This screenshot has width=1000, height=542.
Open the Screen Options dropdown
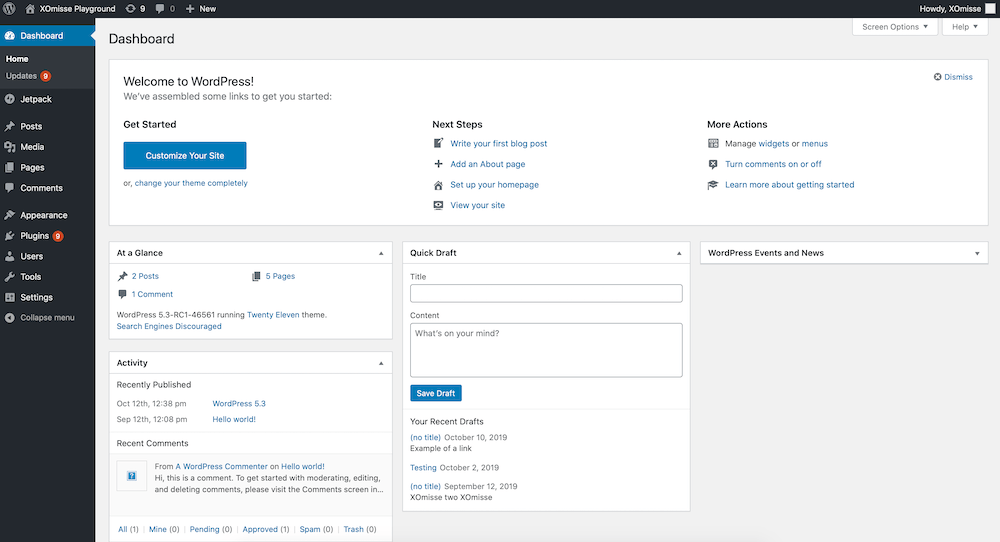pyautogui.click(x=895, y=27)
